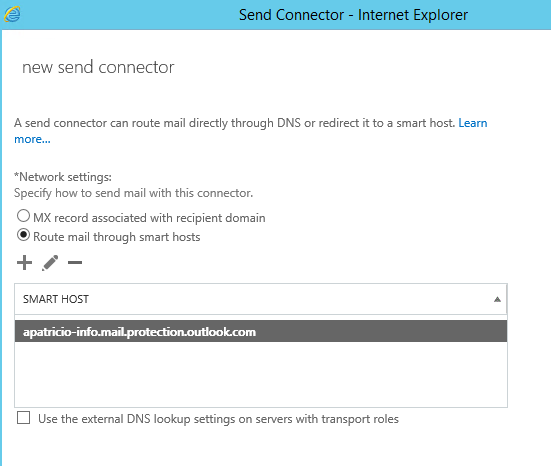This screenshot has width=551, height=466.
Task: Select MX record associated with recipient domain
Action: (23, 216)
